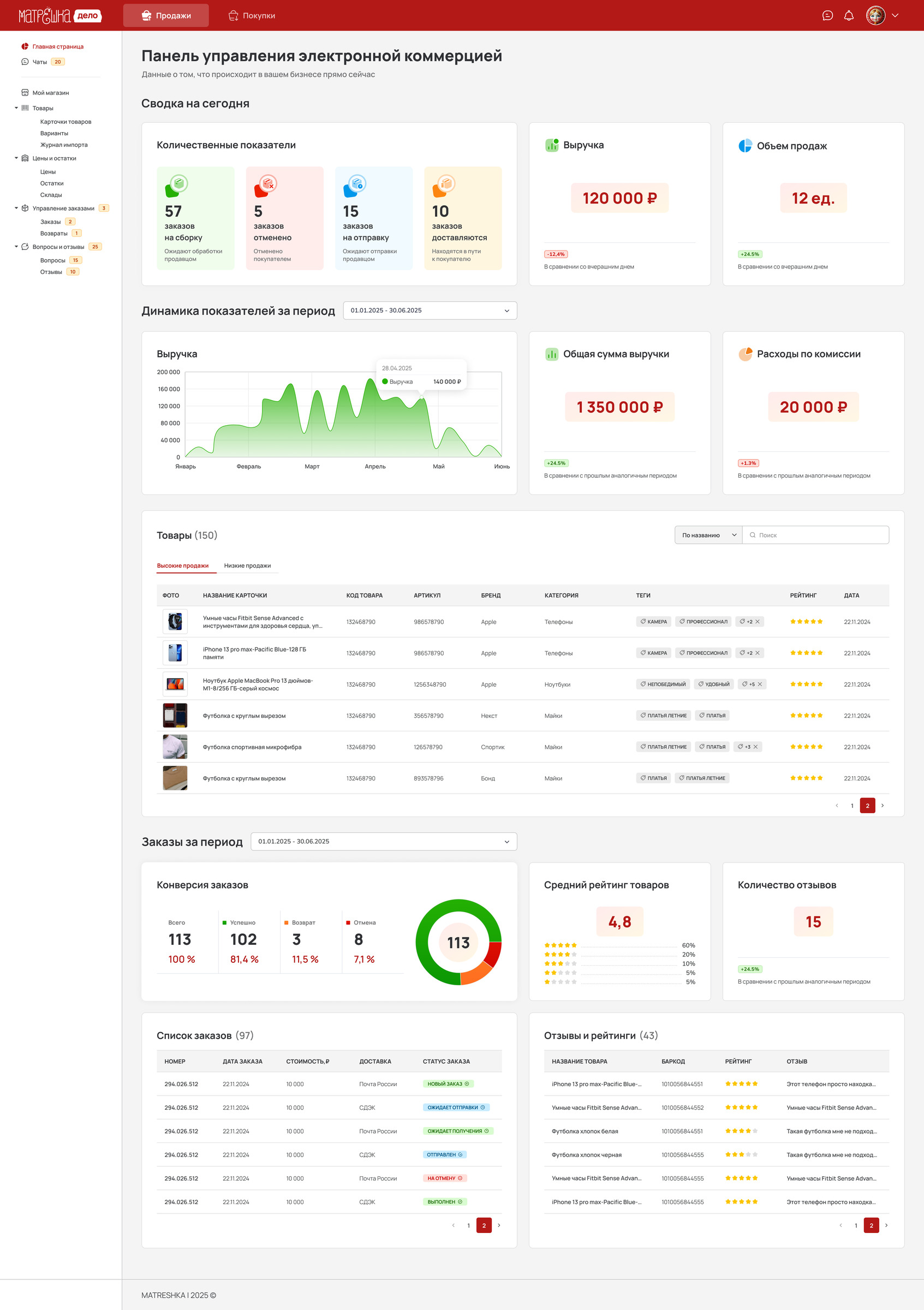The image size is (924, 1310).
Task: Click the Выручка green chart icon
Action: click(552, 145)
